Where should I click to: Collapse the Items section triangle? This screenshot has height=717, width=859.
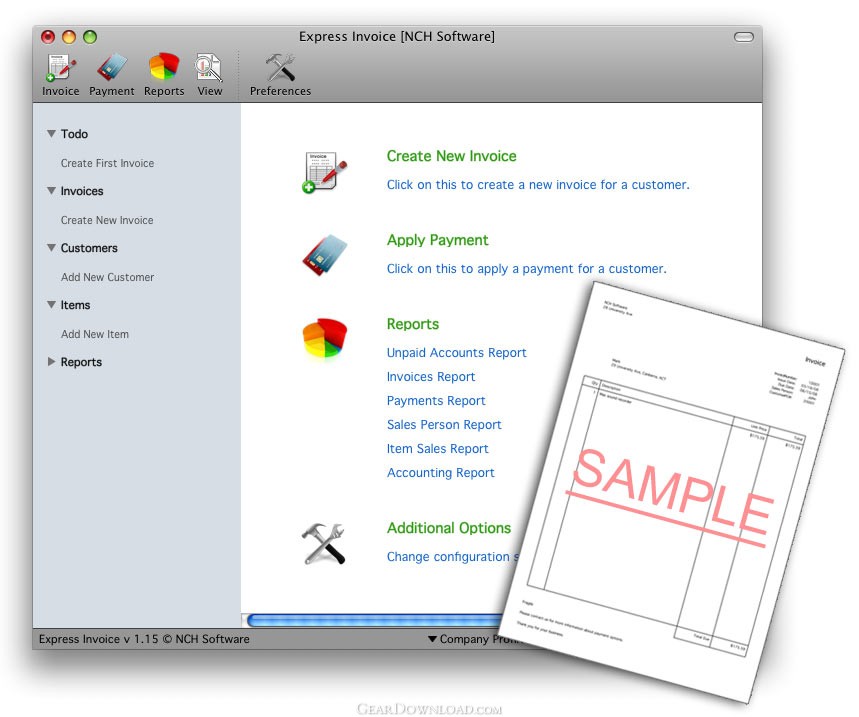click(x=51, y=305)
